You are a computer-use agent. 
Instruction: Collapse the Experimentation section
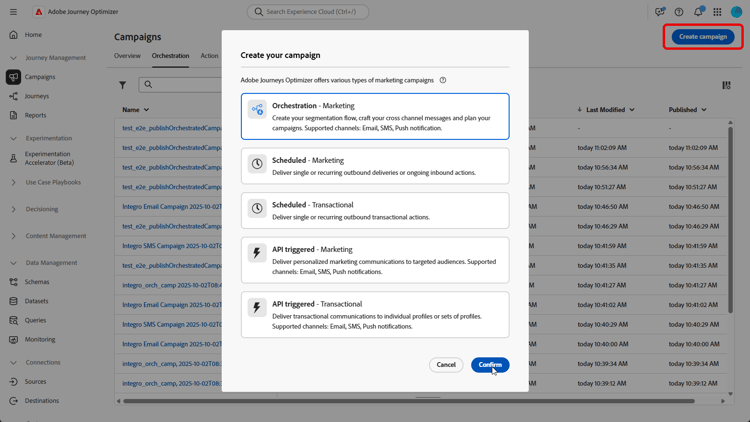(13, 138)
